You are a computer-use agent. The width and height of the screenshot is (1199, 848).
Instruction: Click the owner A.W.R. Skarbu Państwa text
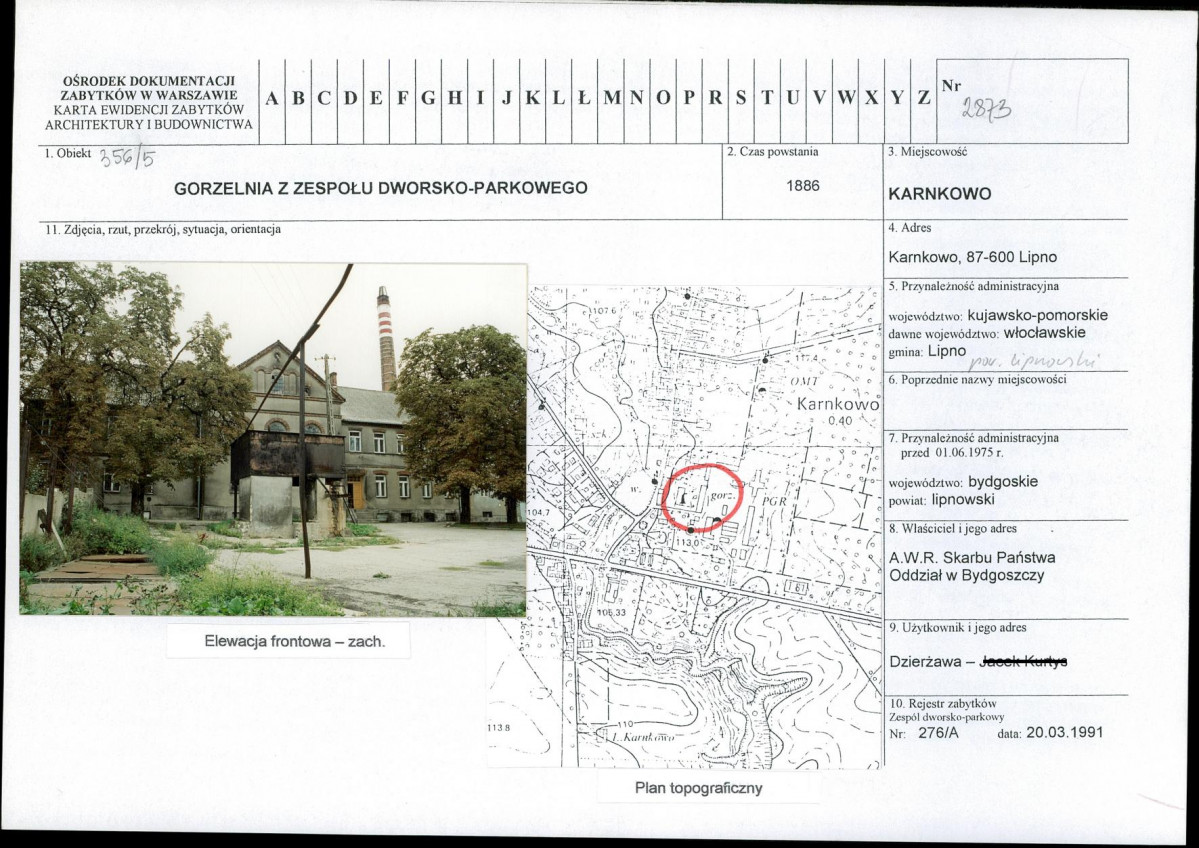coord(972,557)
